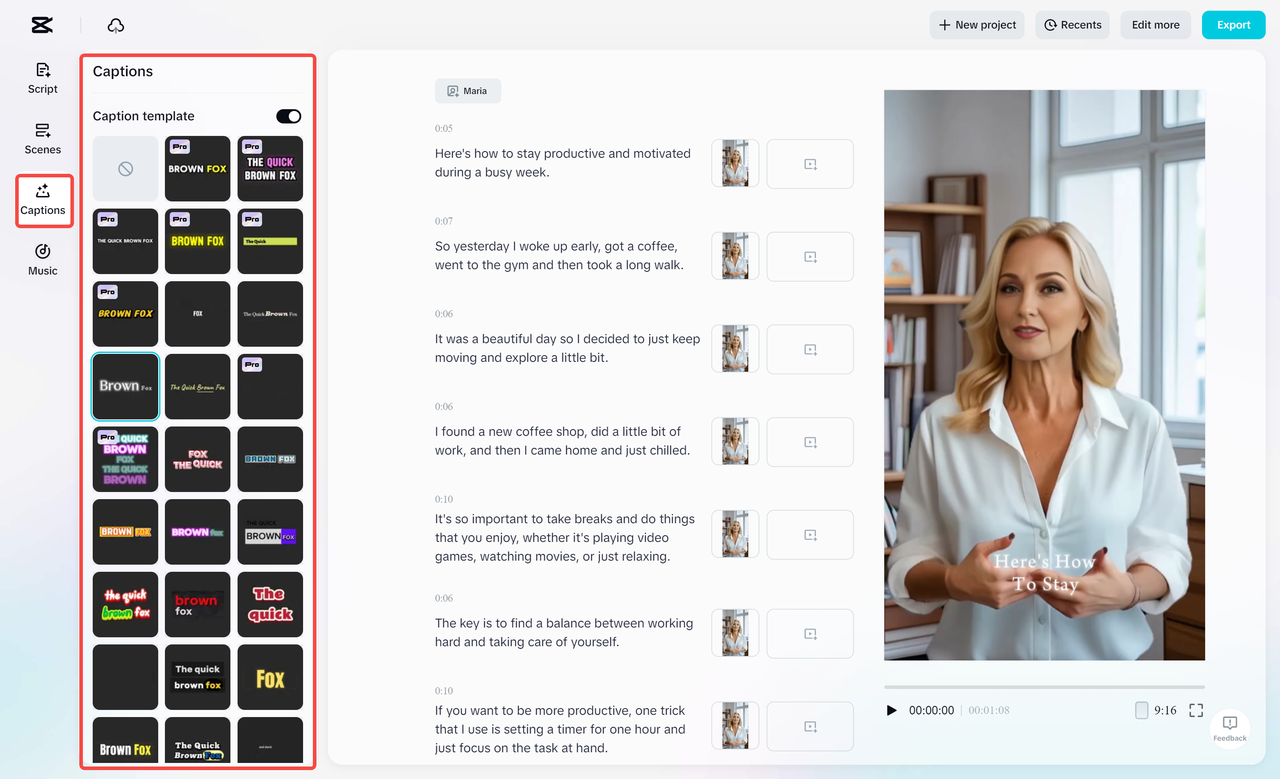This screenshot has width=1280, height=779.
Task: Start a New project
Action: pos(976,24)
